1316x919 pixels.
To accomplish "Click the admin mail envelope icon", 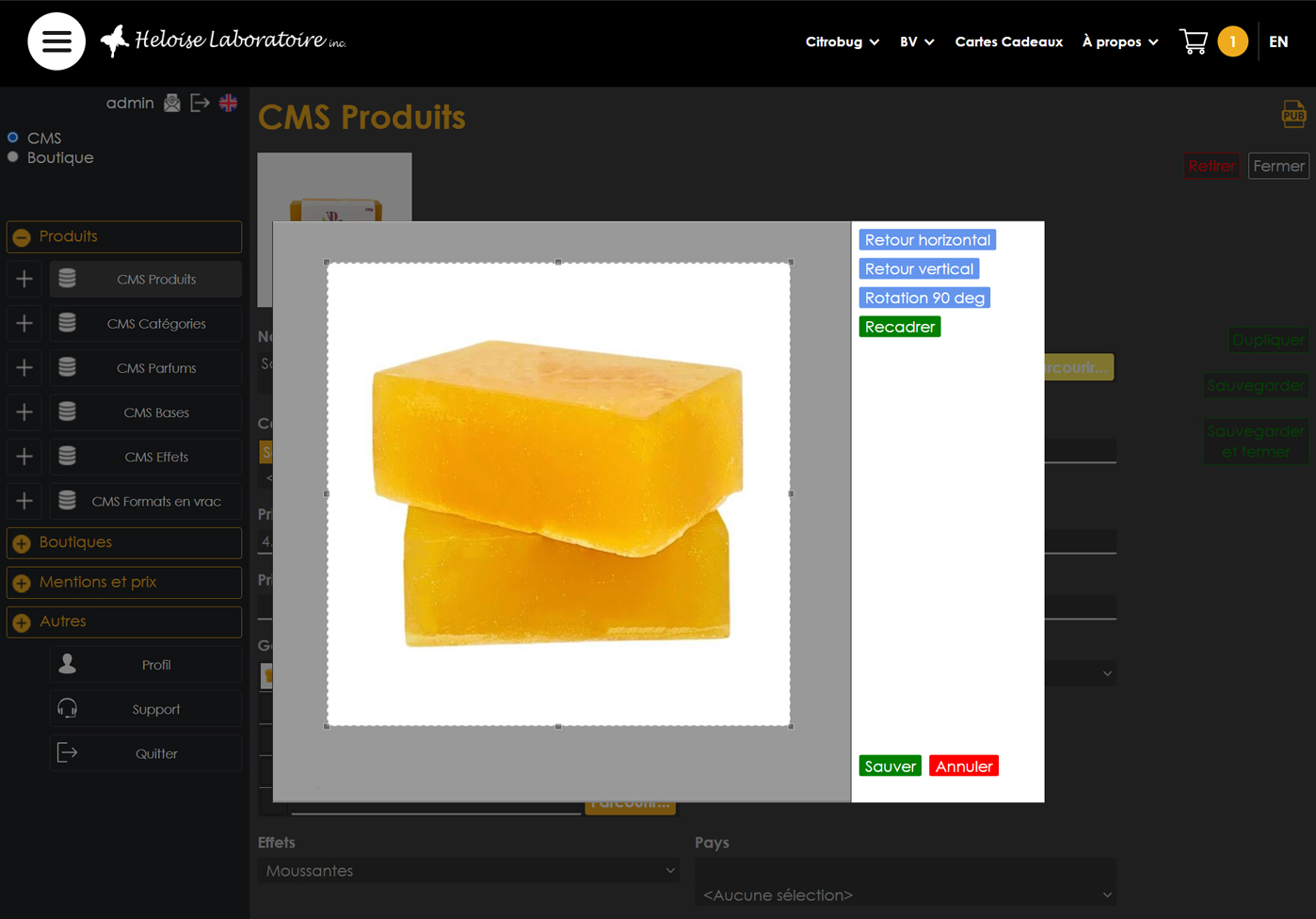I will tap(172, 103).
